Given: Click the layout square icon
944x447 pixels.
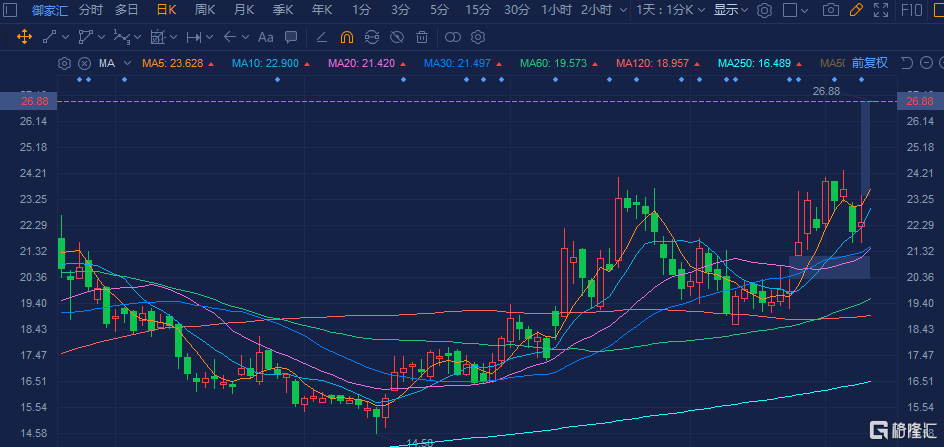Looking at the screenshot, I should click(790, 10).
